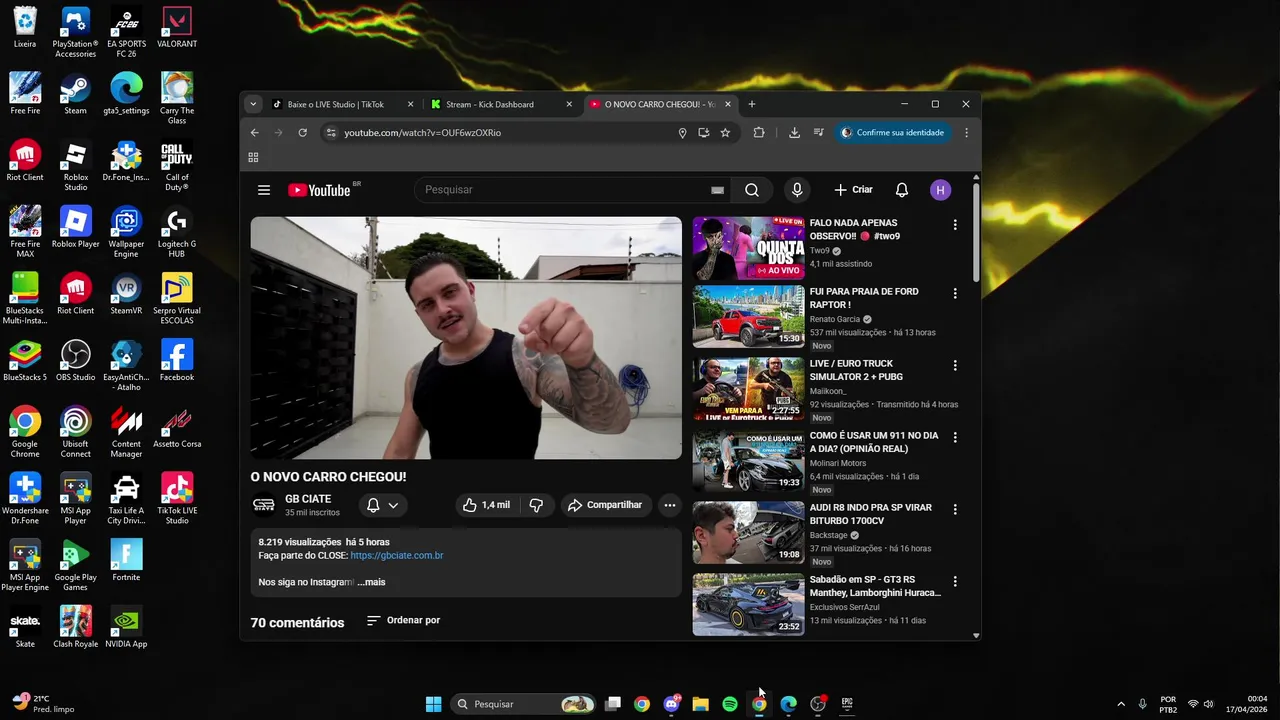Go to YouTube home via logo
The height and width of the screenshot is (720, 1280).
319,190
